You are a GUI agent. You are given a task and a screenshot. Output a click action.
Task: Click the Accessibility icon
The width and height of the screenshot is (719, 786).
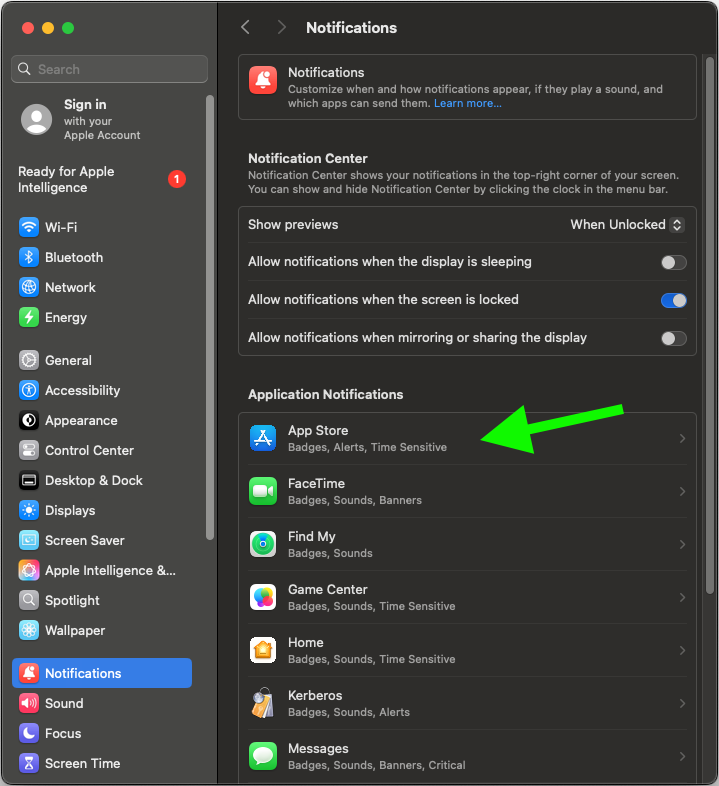[29, 390]
